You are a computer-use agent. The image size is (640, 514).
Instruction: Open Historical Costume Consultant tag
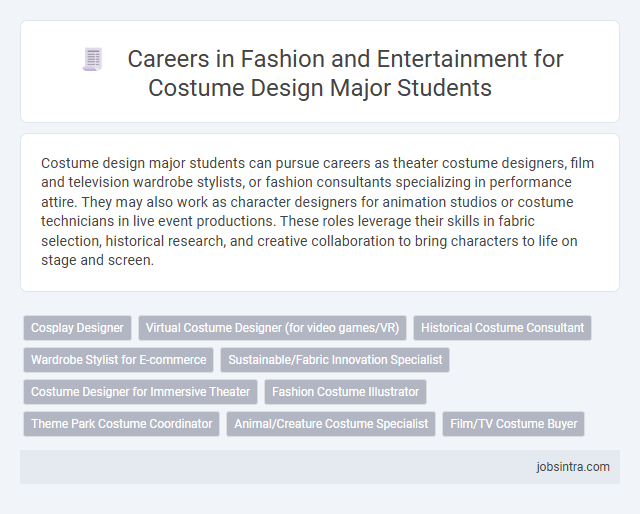[502, 328]
